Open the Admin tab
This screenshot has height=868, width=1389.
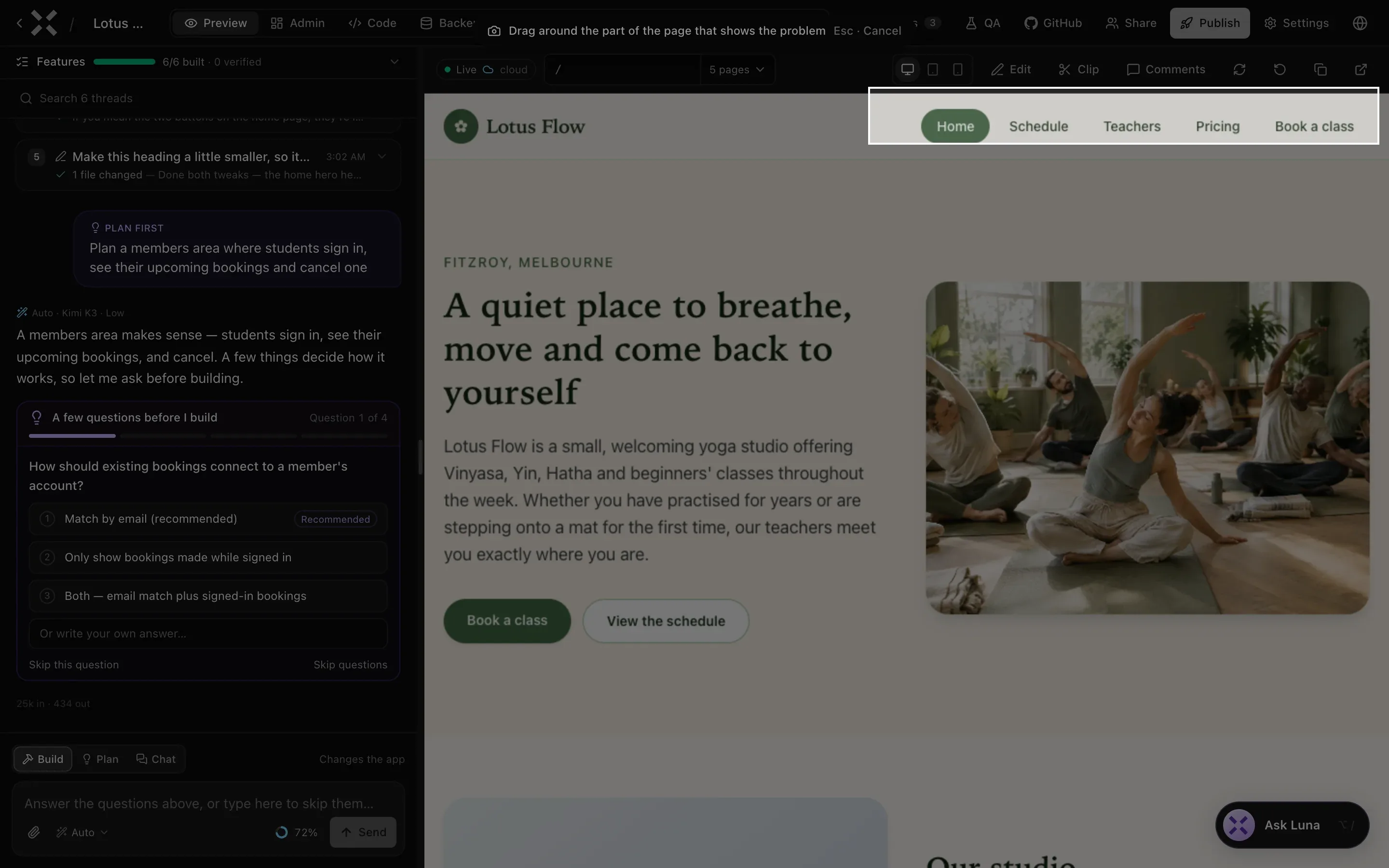[297, 23]
